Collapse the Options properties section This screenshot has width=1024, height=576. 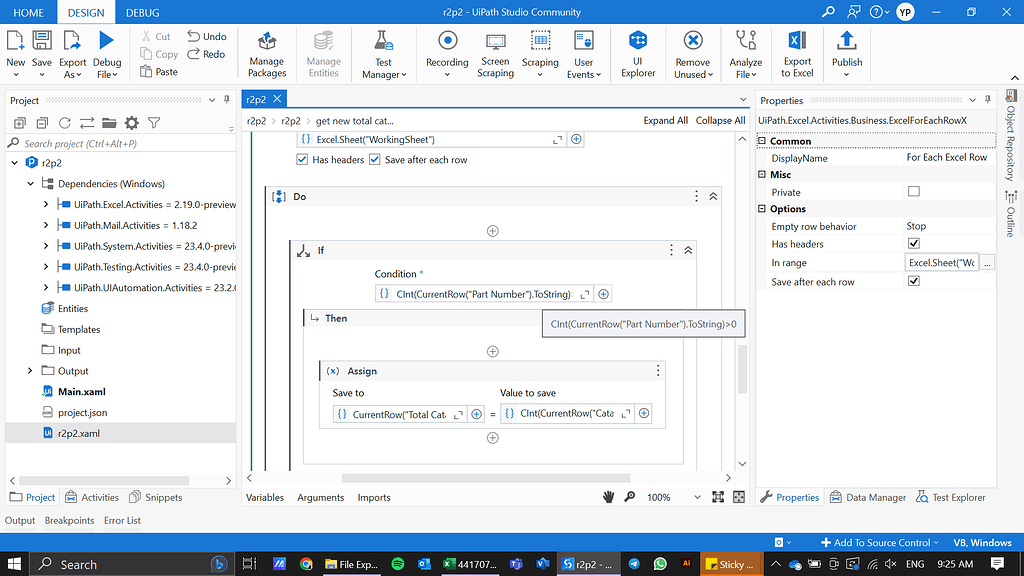click(x=761, y=209)
